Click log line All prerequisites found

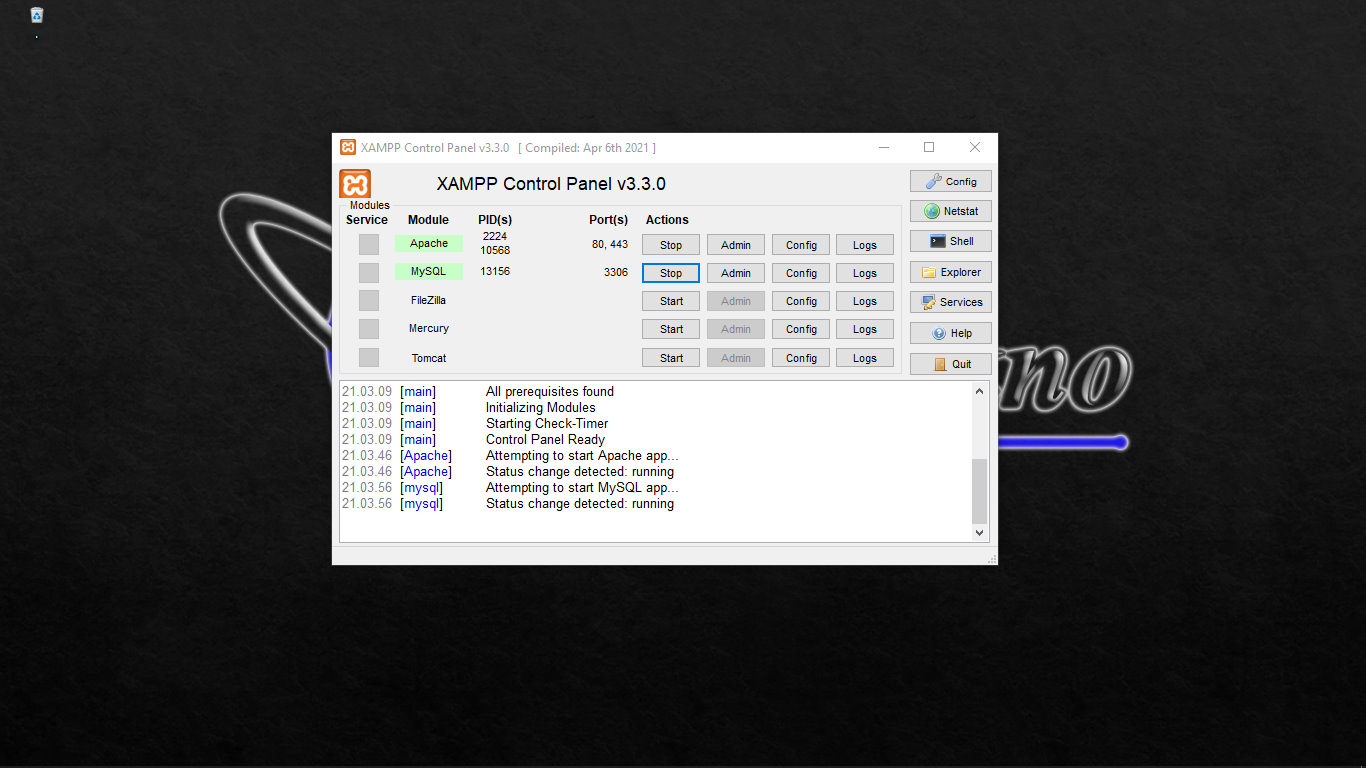pos(550,391)
